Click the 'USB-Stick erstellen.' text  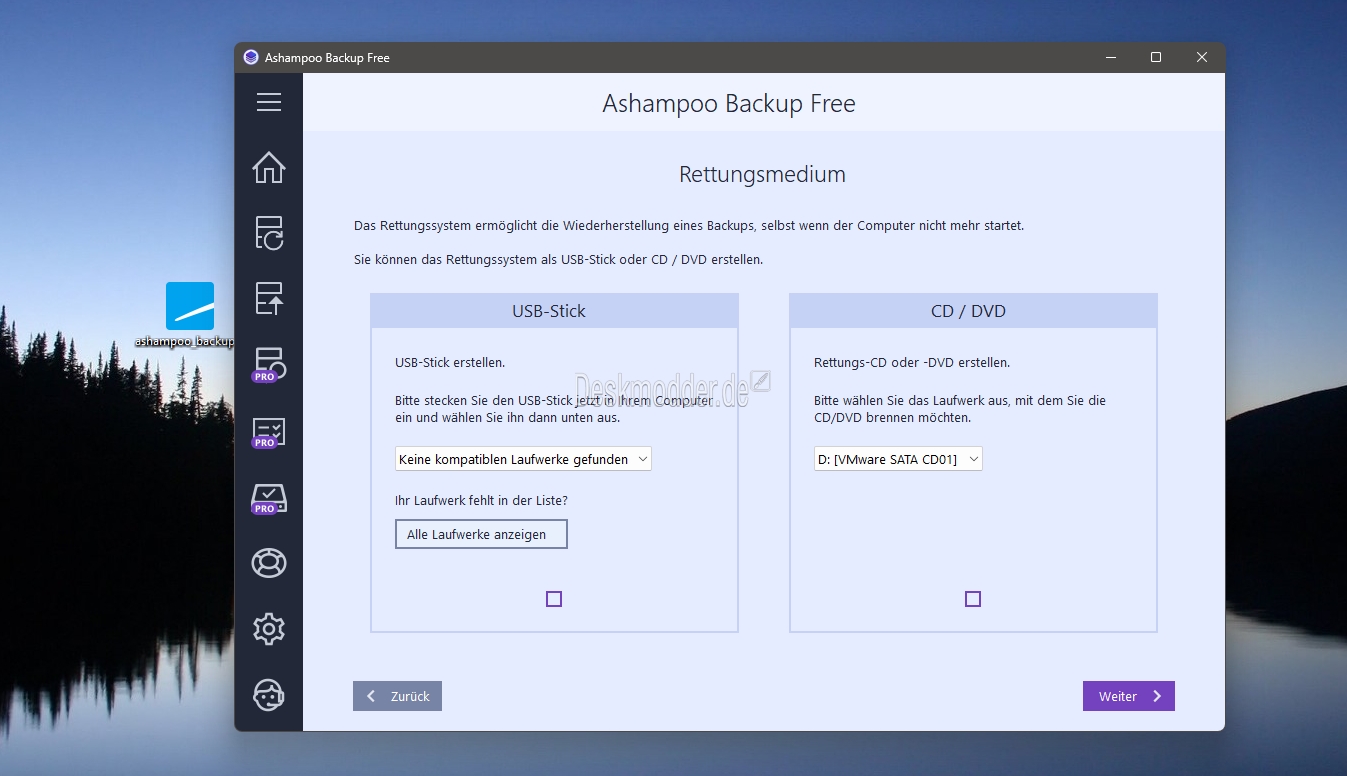coord(450,363)
